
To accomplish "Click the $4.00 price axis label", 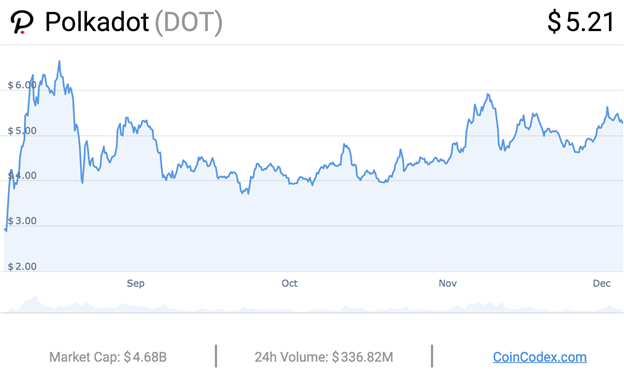I will point(22,176).
